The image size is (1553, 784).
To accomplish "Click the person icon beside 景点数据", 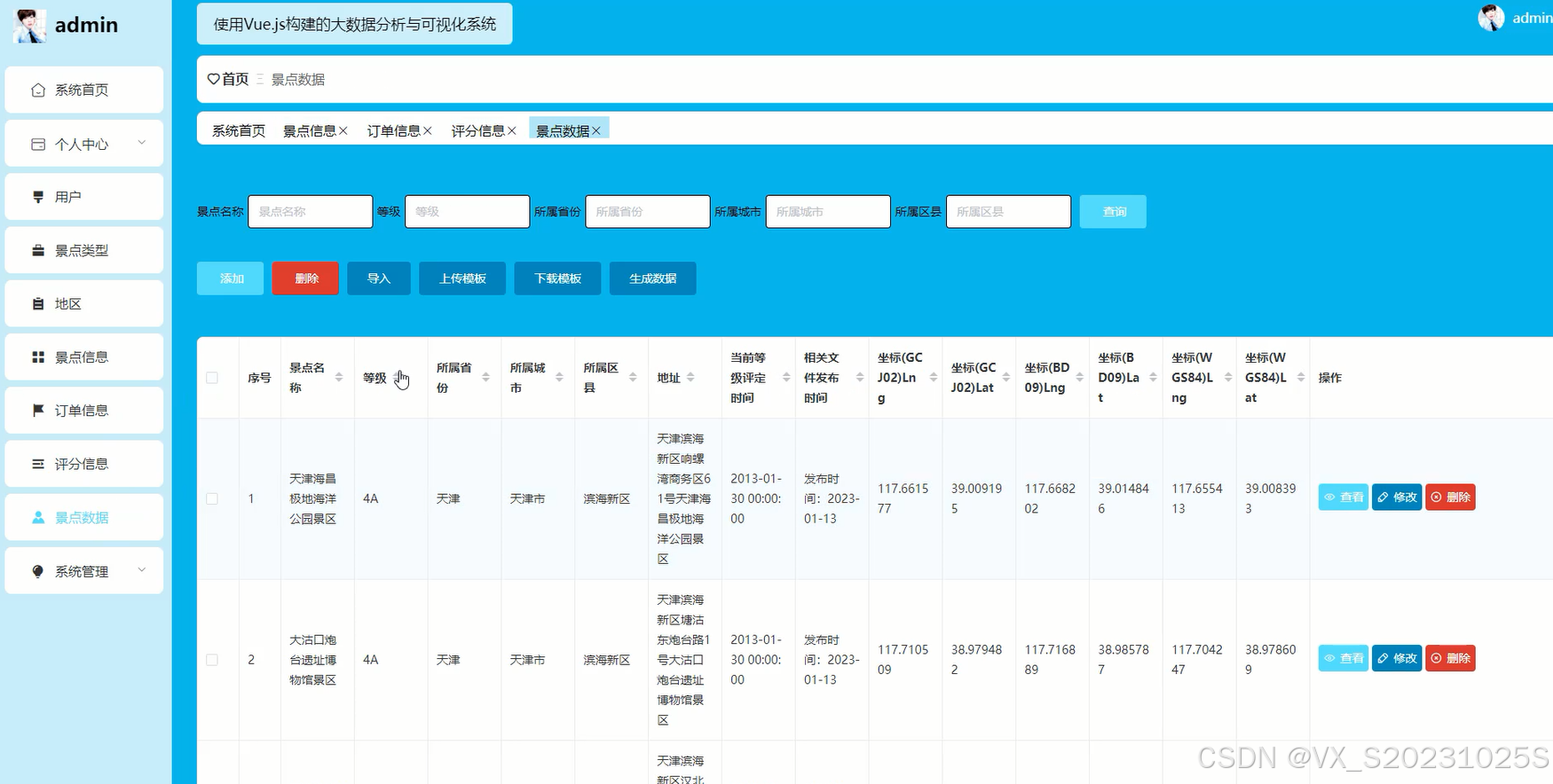I will point(38,517).
